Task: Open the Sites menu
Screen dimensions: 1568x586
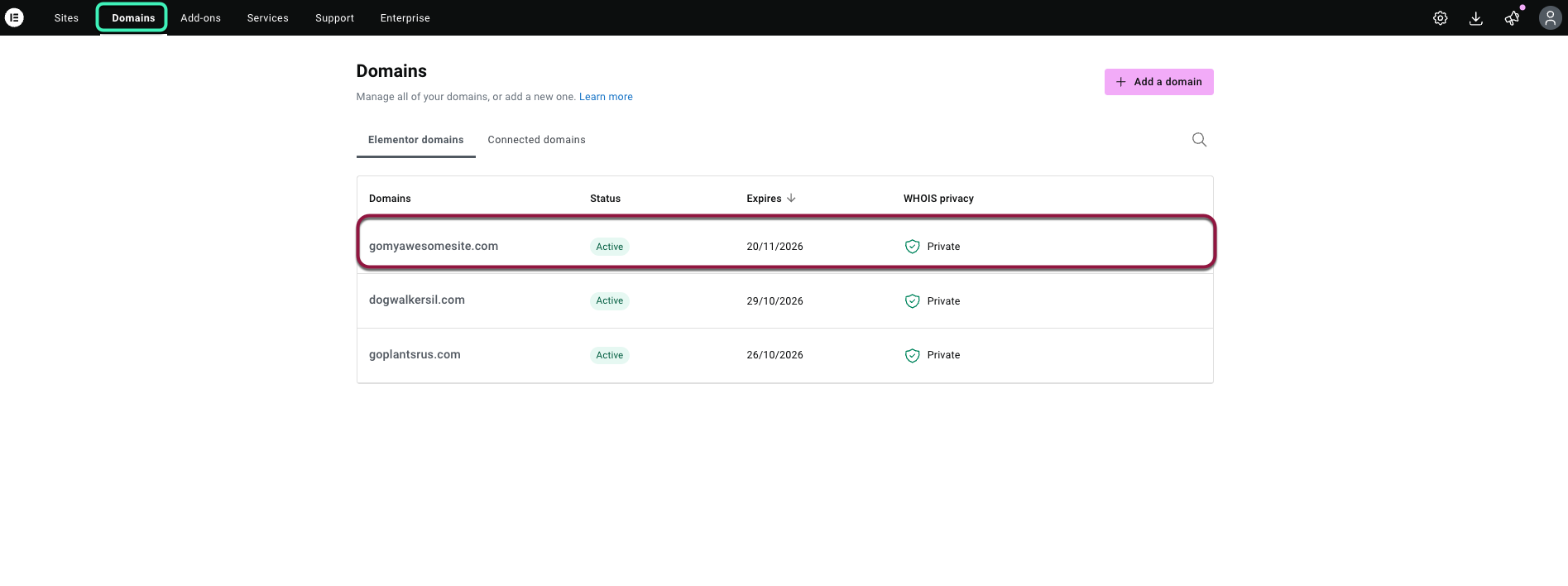Action: (66, 18)
